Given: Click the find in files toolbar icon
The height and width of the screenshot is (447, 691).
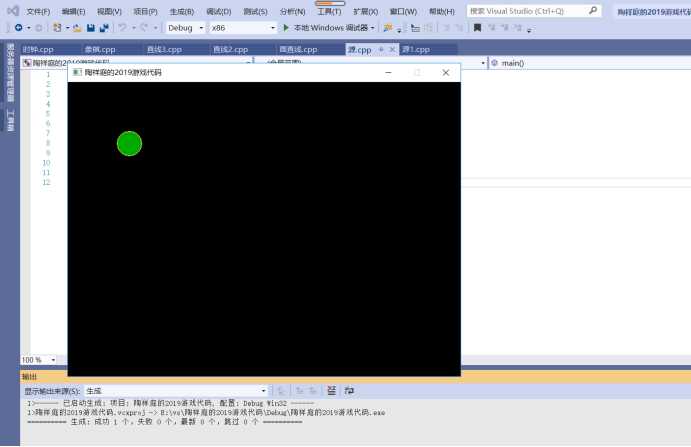Looking at the screenshot, I should coord(388,28).
